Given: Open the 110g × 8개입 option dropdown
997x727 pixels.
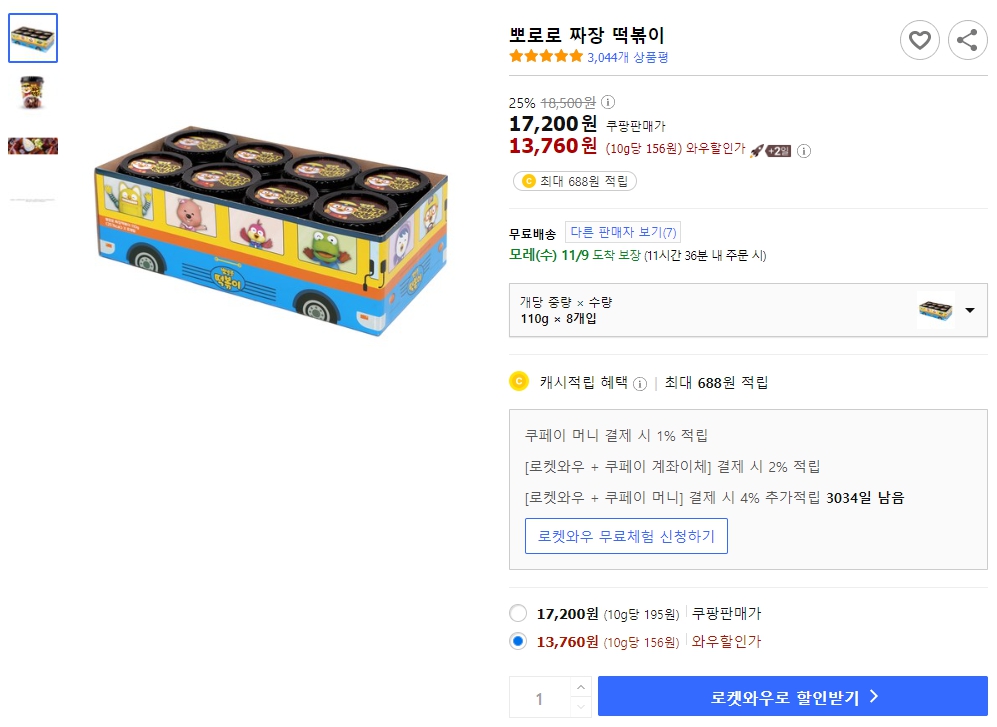Looking at the screenshot, I should 969,310.
